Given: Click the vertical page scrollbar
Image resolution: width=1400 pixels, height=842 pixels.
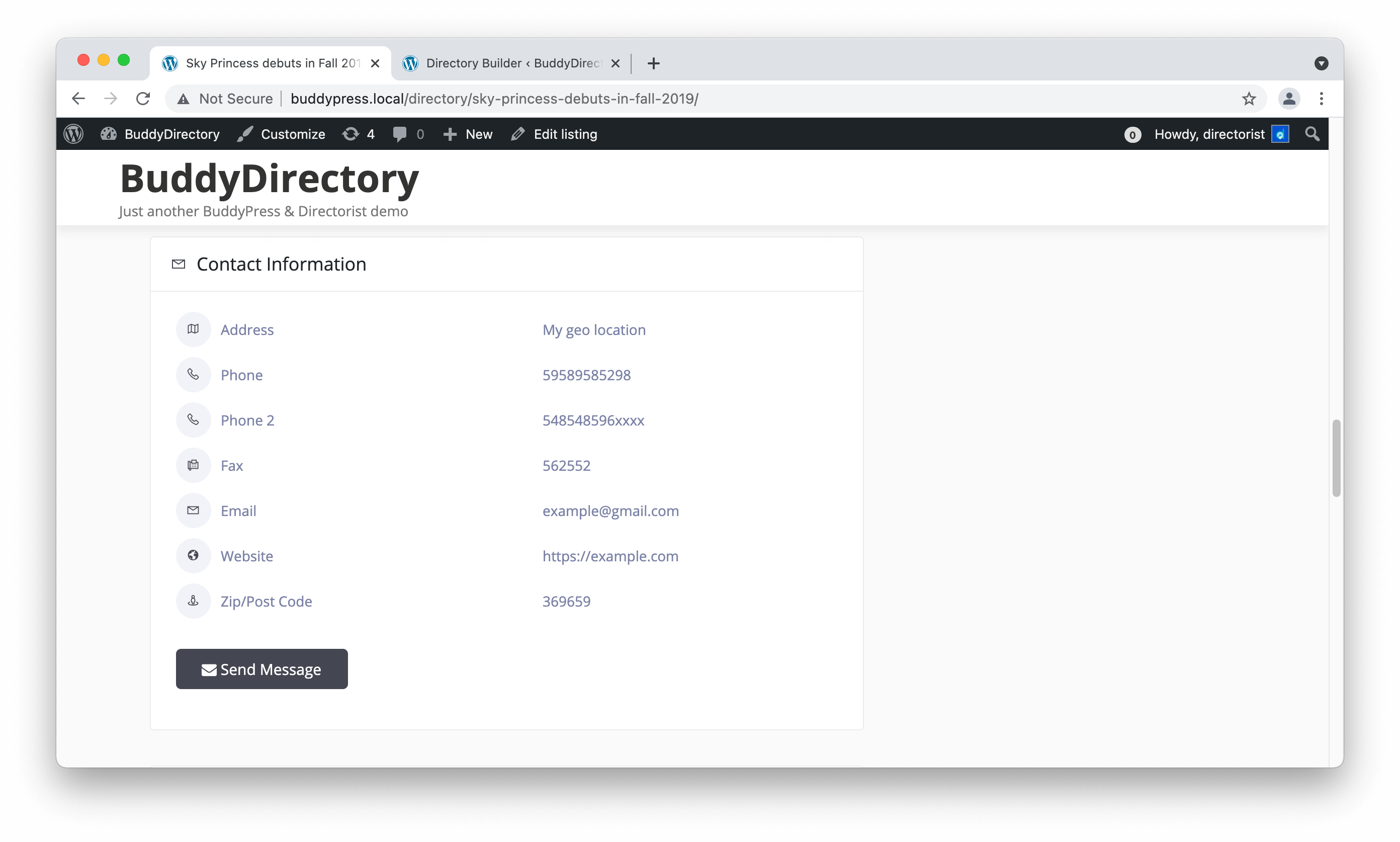Looking at the screenshot, I should point(1337,458).
